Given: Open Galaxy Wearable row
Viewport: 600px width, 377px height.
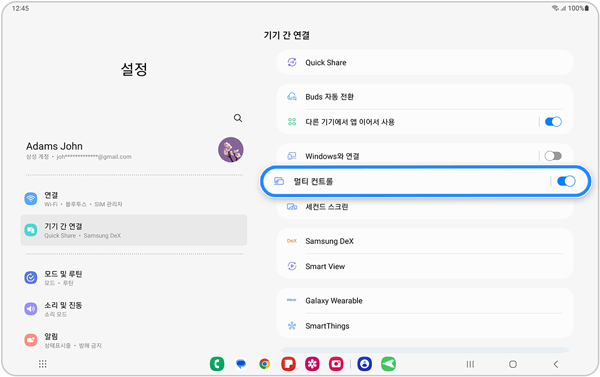Looking at the screenshot, I should pyautogui.click(x=425, y=300).
